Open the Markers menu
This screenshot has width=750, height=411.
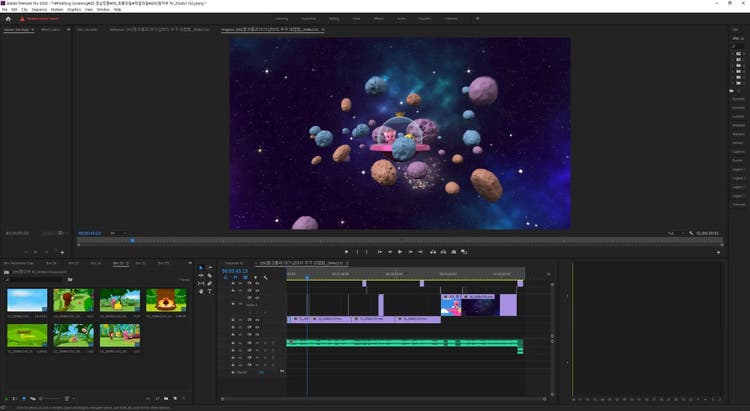click(57, 10)
